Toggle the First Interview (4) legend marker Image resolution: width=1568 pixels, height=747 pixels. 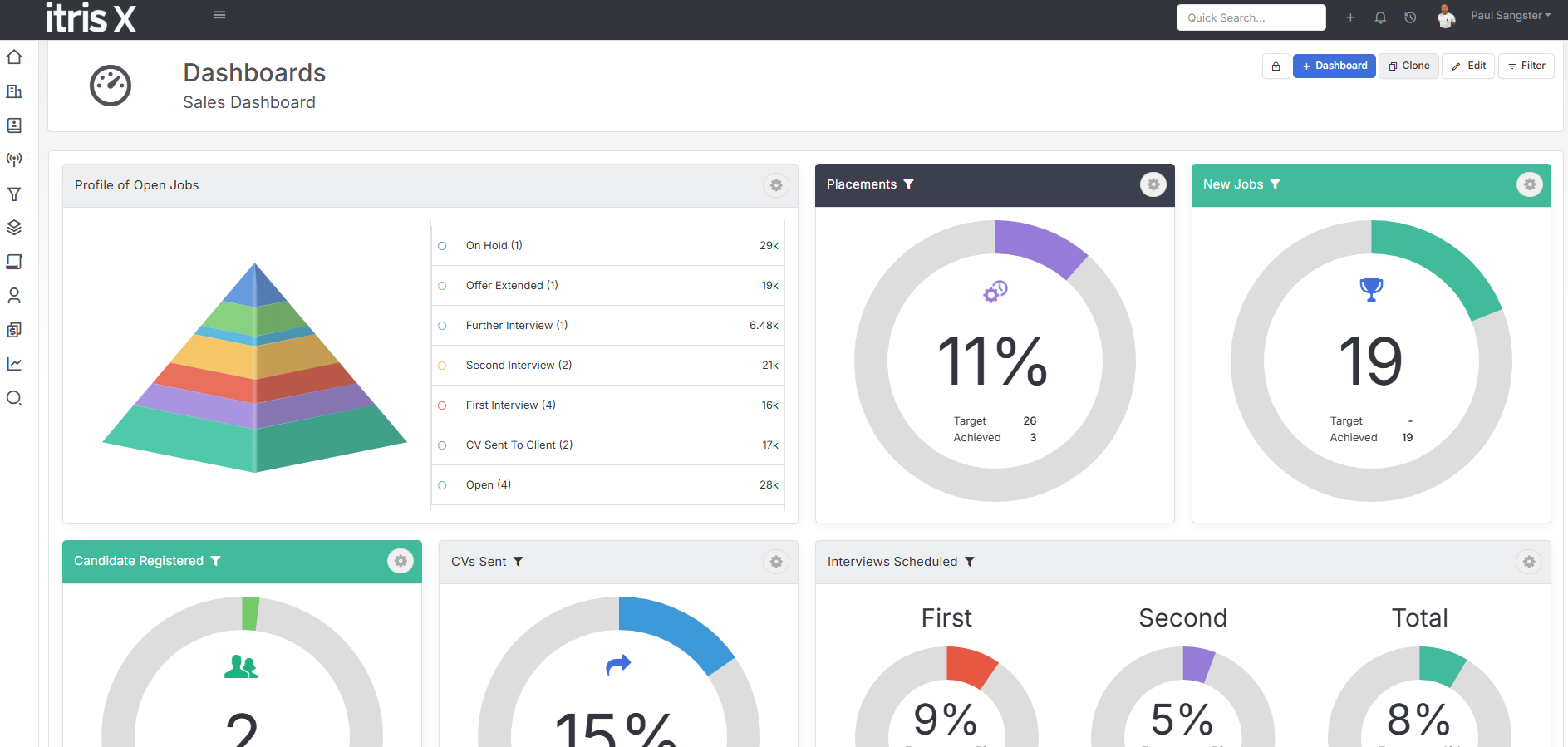tap(442, 405)
